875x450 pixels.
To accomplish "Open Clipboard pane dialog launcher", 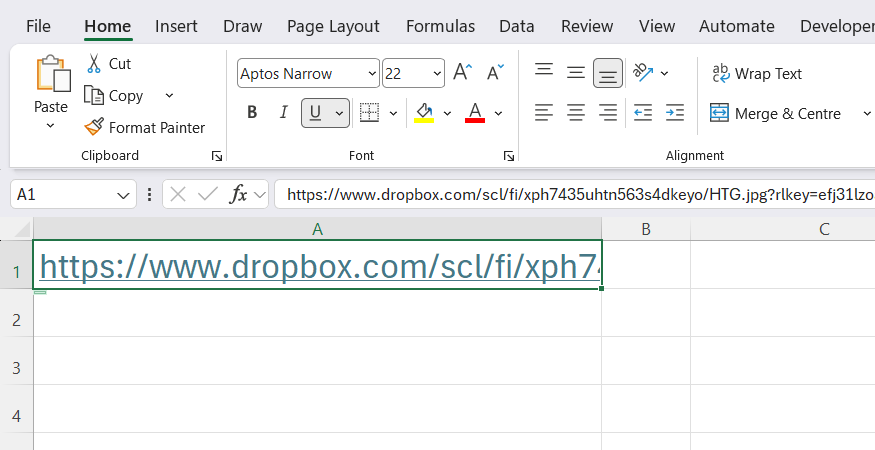I will pyautogui.click(x=217, y=156).
